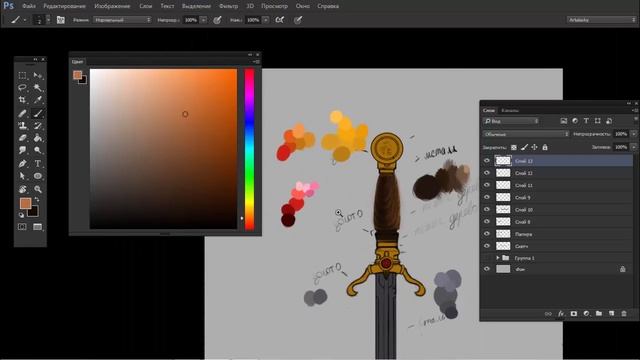Image resolution: width=640 pixels, height=360 pixels.
Task: Hide the Слой 11 layer
Action: click(487, 185)
